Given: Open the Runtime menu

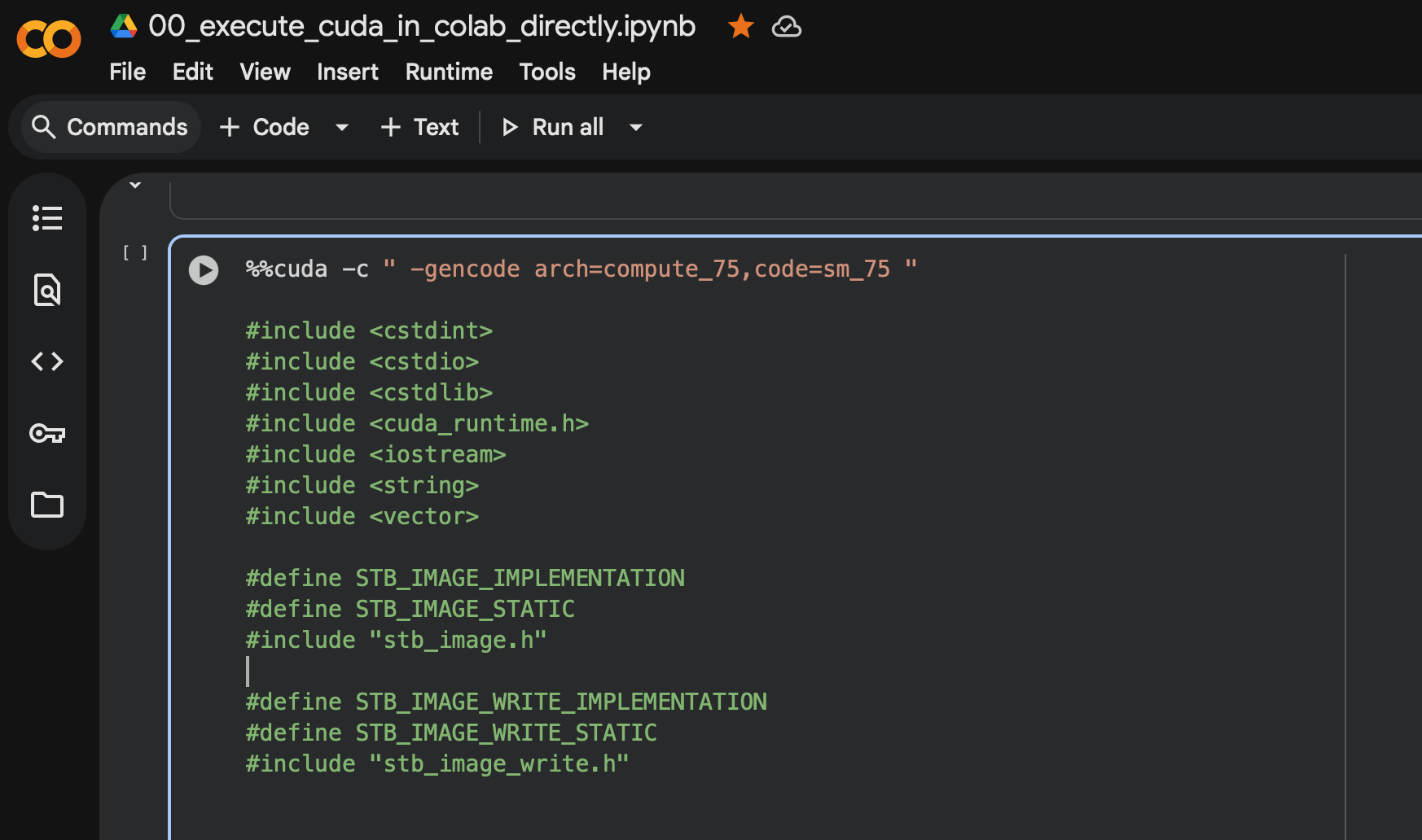Looking at the screenshot, I should point(449,72).
